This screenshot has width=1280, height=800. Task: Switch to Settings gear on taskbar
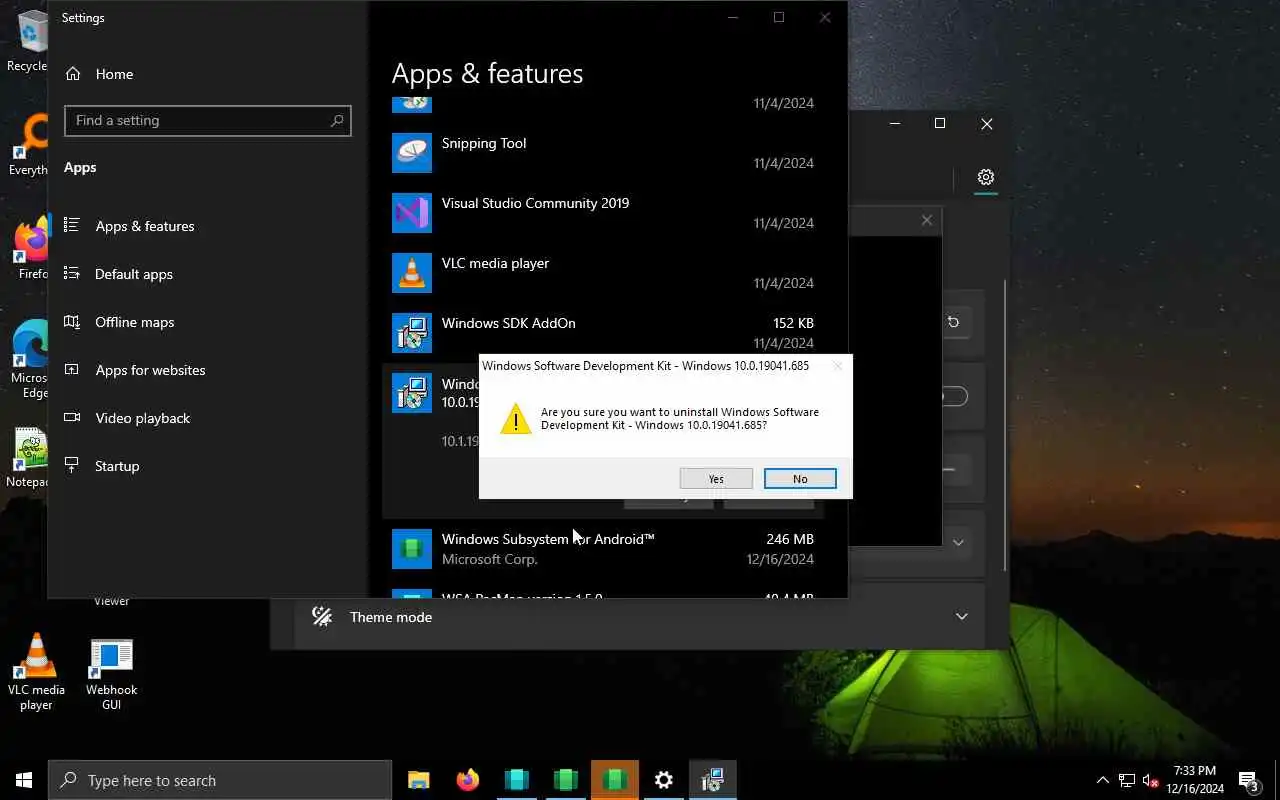664,780
